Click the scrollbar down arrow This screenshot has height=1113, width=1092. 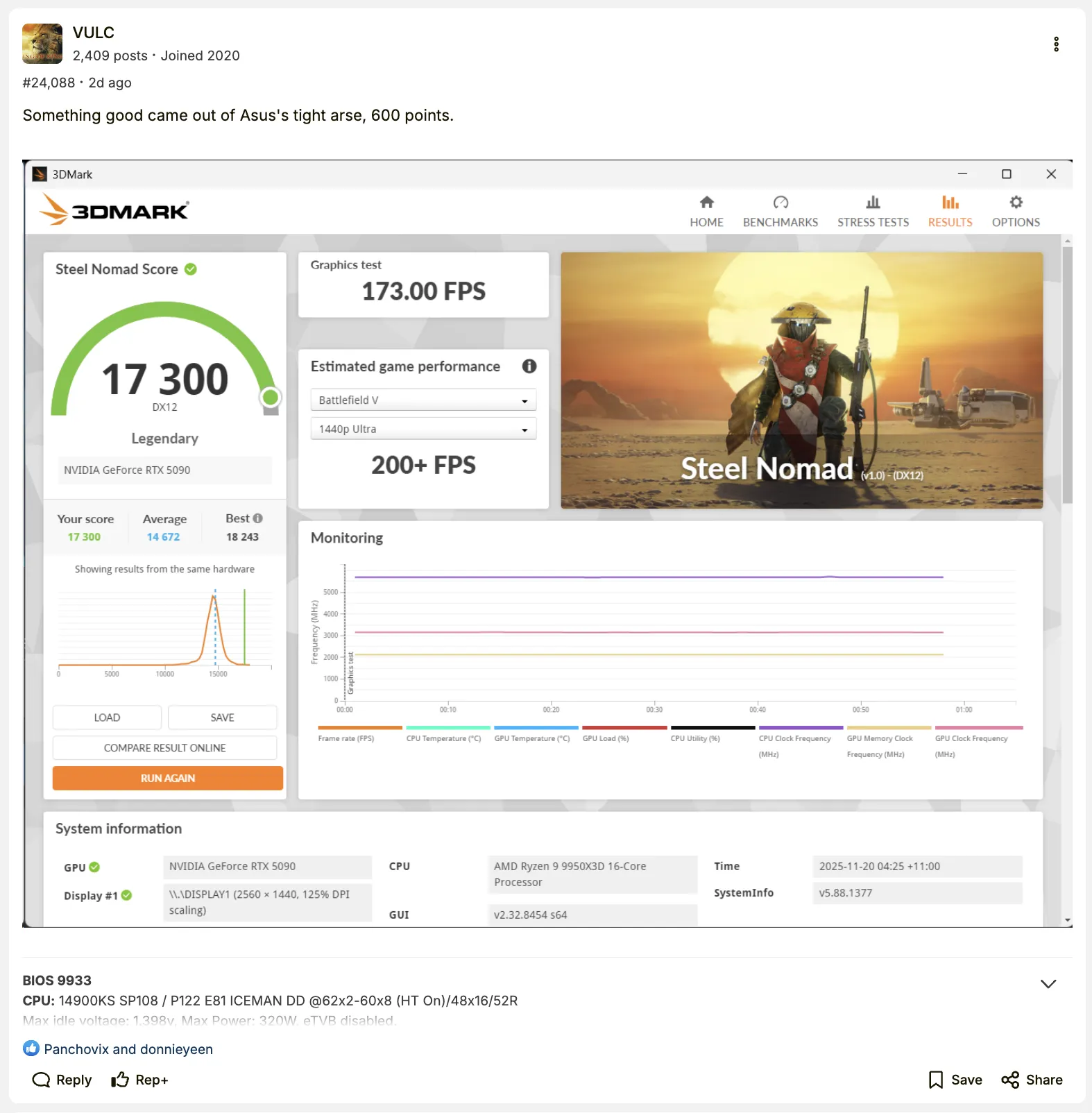point(1067,920)
